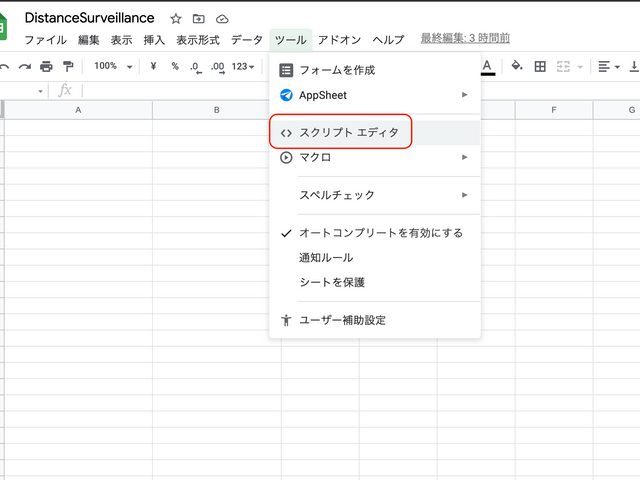This screenshot has height=480, width=640.
Task: Star the DistanceSurveillance document
Action: click(176, 19)
